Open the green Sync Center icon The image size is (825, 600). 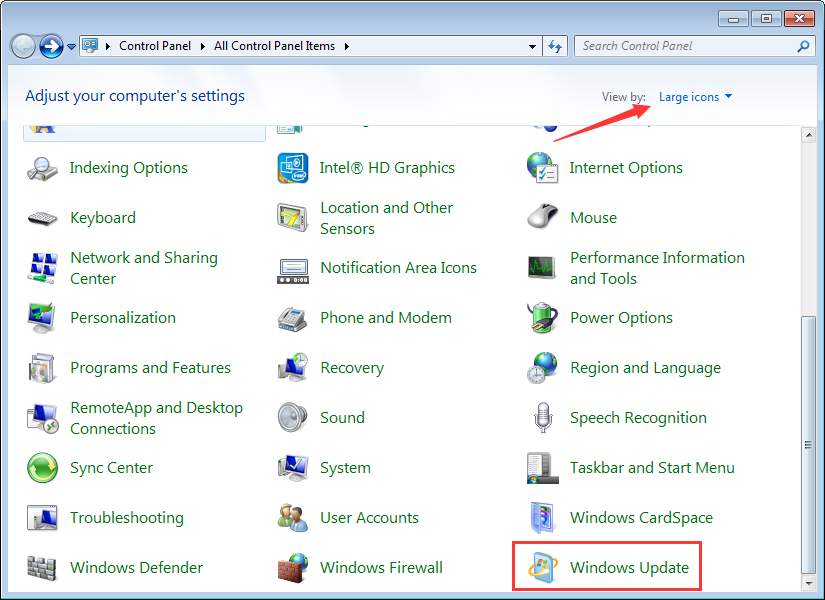pyautogui.click(x=42, y=468)
